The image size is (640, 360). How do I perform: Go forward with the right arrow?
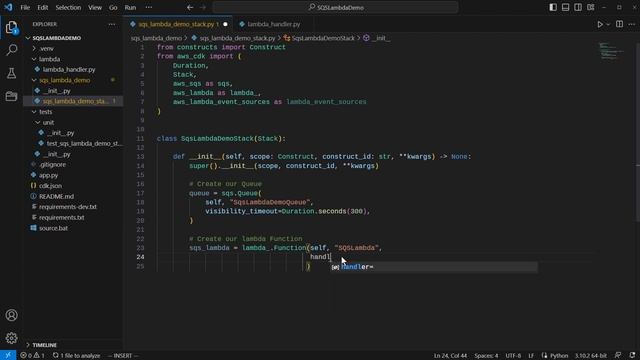click(x=203, y=7)
